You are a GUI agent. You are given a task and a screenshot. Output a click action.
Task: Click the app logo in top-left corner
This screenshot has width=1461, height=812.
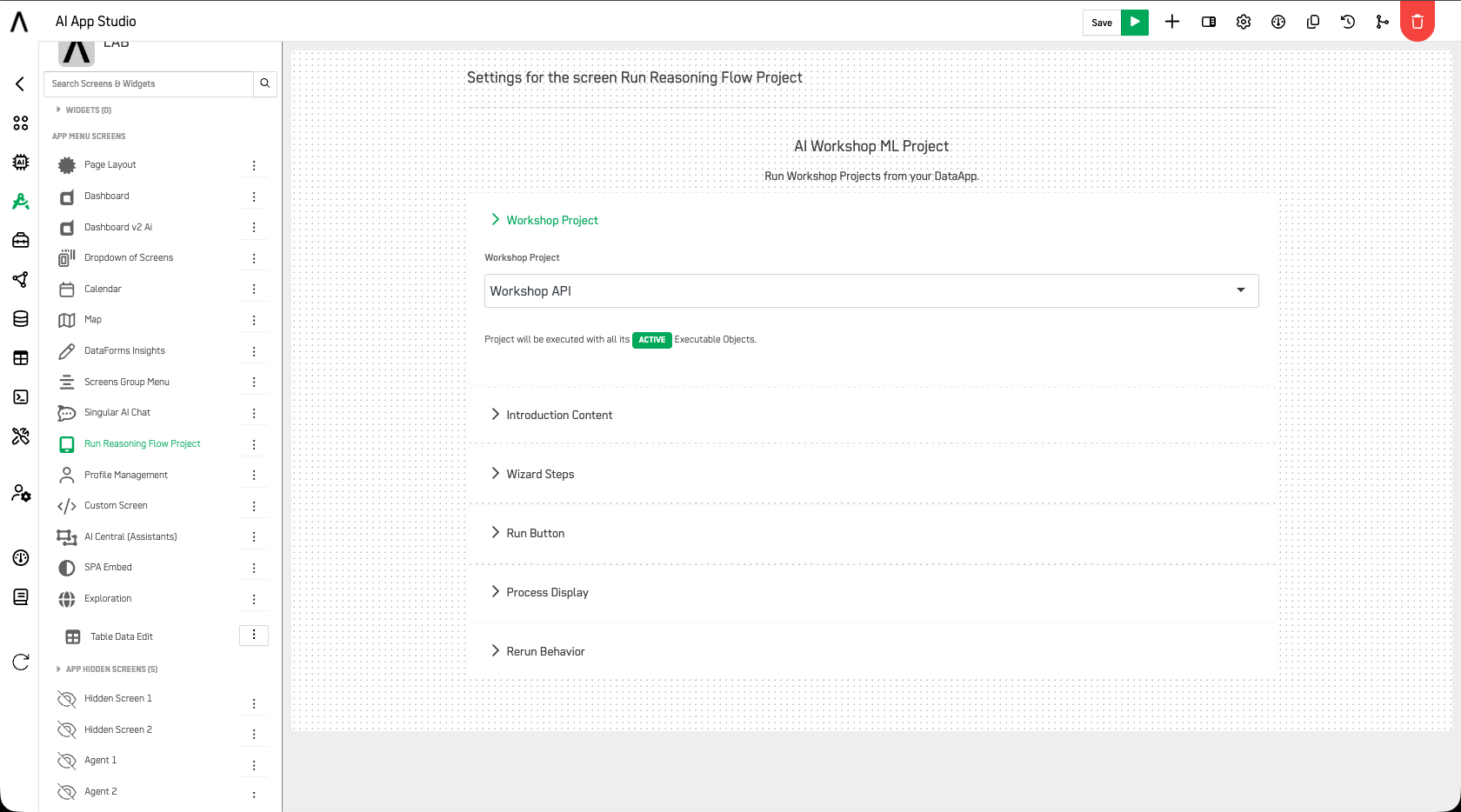point(19,22)
